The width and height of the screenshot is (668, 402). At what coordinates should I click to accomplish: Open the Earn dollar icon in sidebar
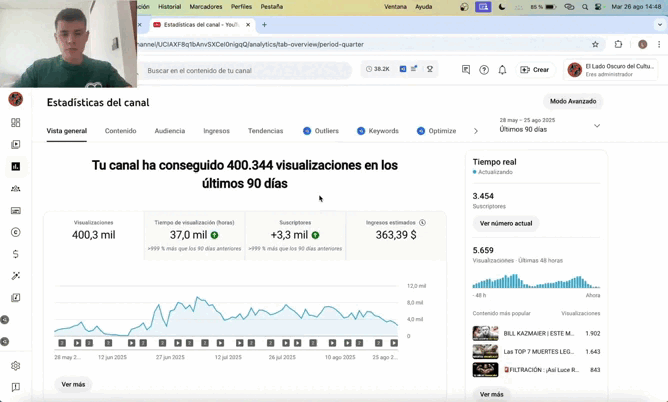15,254
